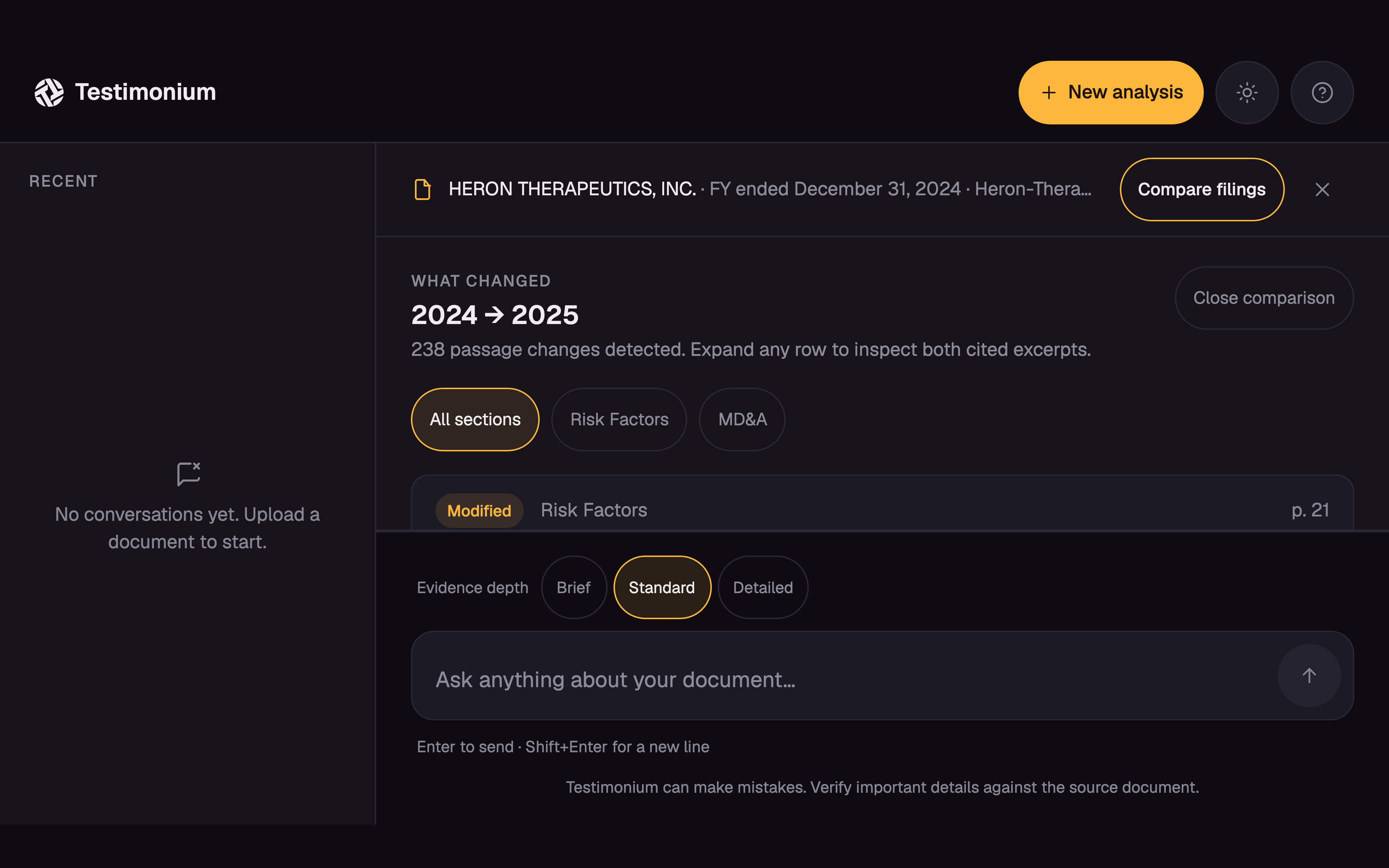Screen dimensions: 1389x868
Task: Set evidence depth to Brief
Action: (573, 587)
